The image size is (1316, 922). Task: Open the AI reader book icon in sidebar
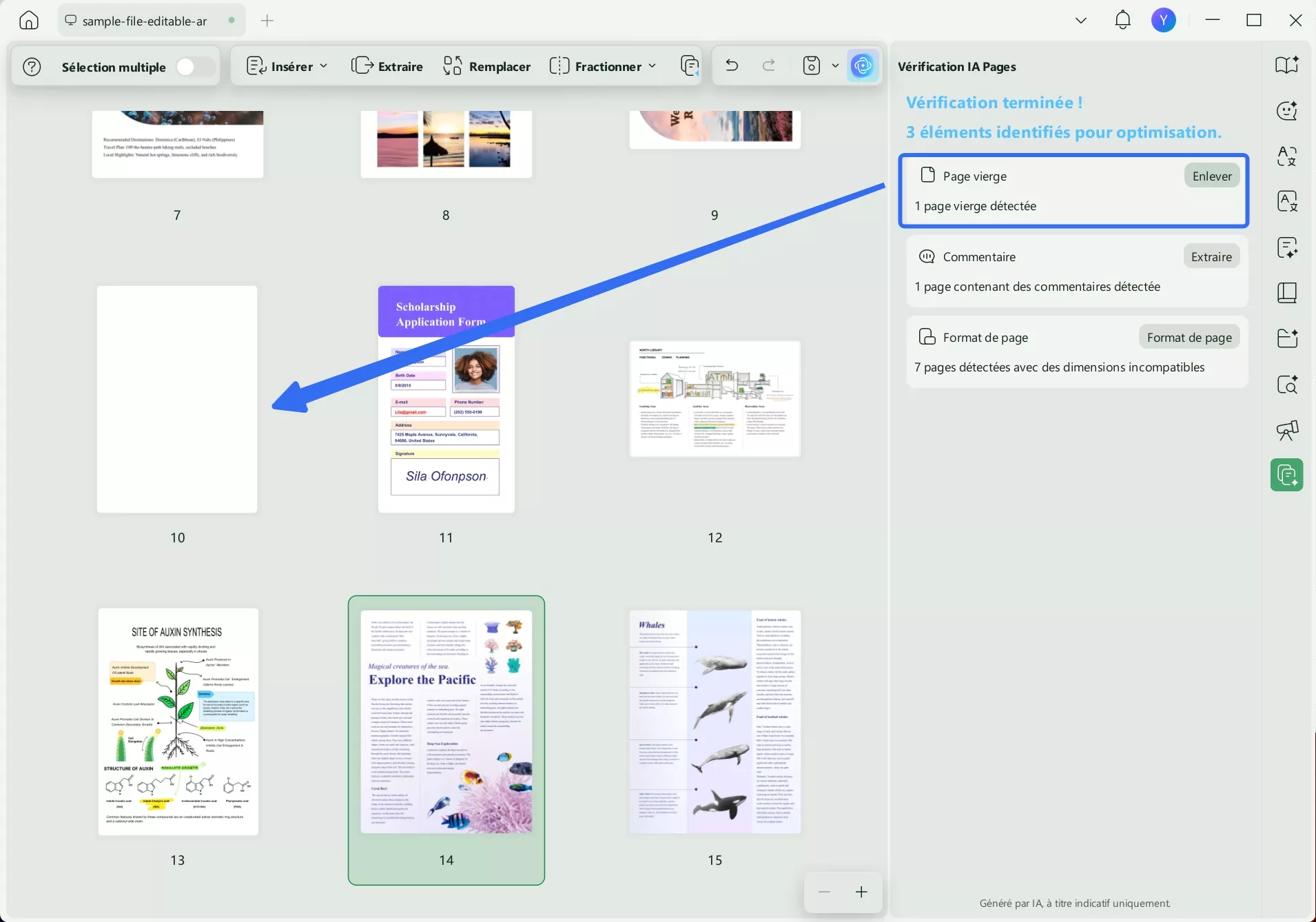pos(1286,65)
